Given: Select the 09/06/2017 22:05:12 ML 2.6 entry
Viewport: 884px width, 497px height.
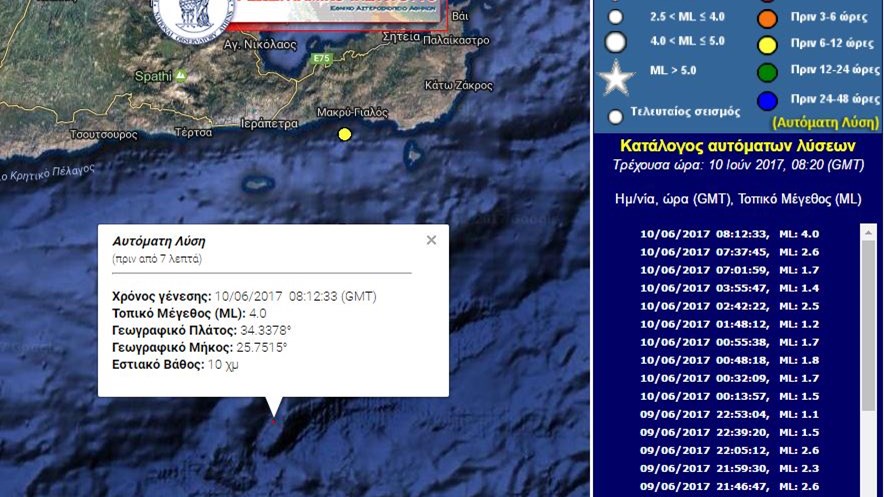Looking at the screenshot, I should click(x=730, y=450).
